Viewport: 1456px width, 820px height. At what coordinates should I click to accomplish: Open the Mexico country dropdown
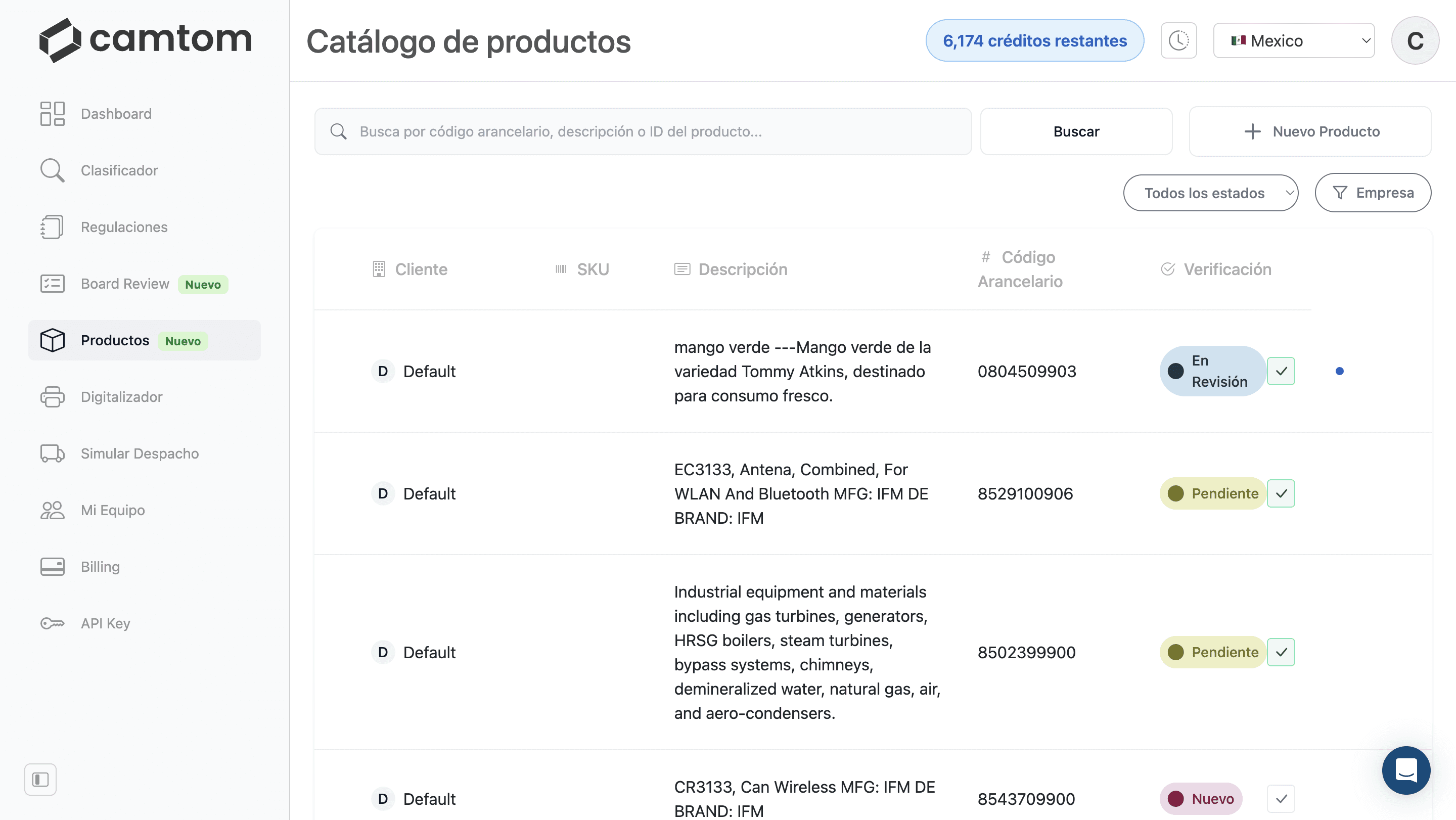[x=1294, y=40]
